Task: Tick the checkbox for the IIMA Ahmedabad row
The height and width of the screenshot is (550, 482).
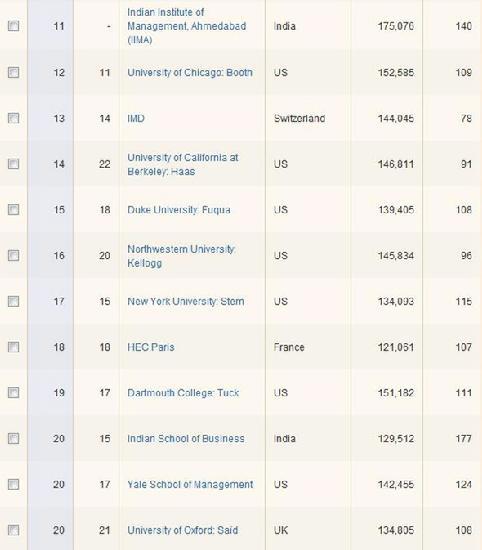Action: (x=13, y=26)
